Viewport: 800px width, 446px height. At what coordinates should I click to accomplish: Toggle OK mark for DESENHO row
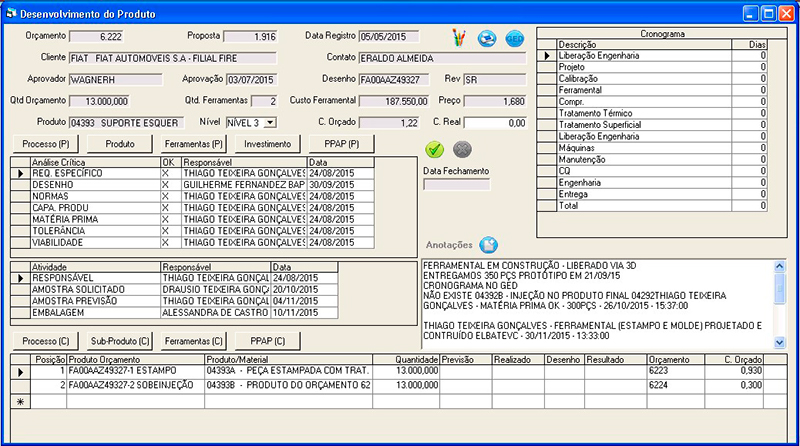tap(171, 185)
